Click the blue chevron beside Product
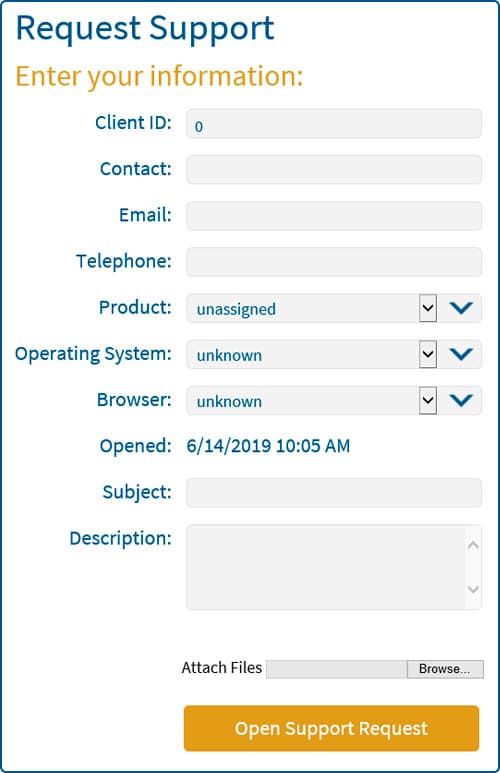This screenshot has width=500, height=773. coord(461,308)
